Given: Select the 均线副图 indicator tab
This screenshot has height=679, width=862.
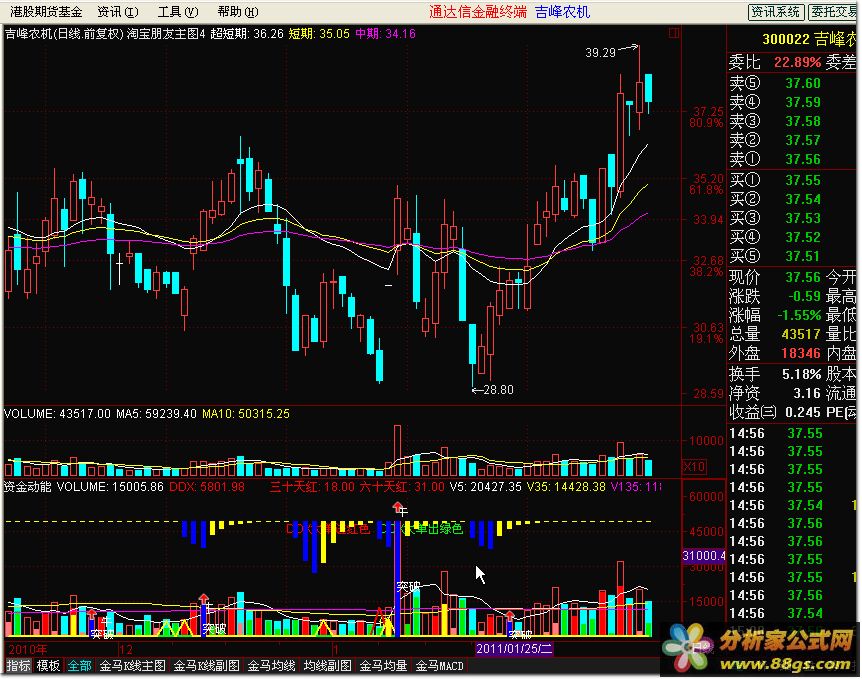Looking at the screenshot, I should [x=327, y=666].
